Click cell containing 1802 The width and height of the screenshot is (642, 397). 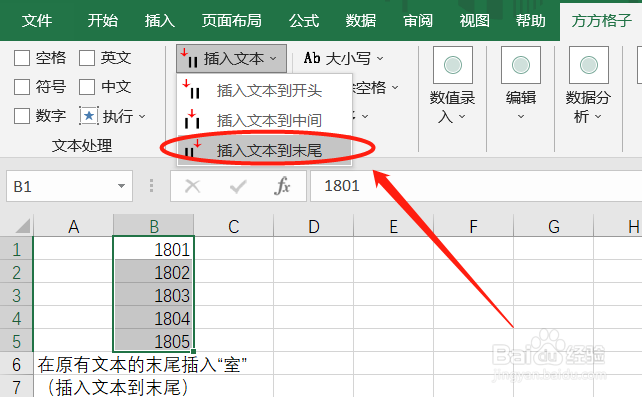[x=154, y=271]
